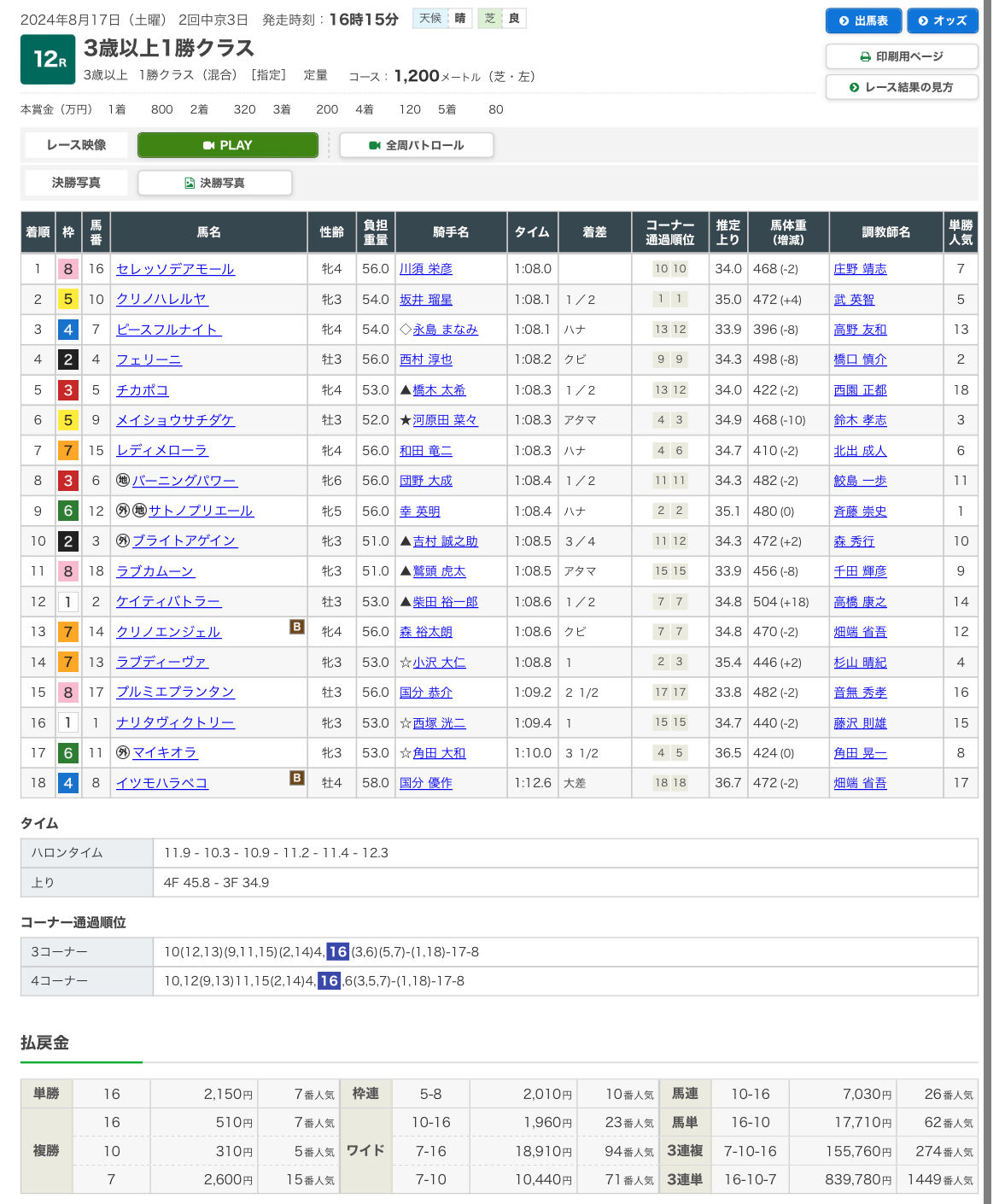Open horse サトノプリエール

click(201, 511)
